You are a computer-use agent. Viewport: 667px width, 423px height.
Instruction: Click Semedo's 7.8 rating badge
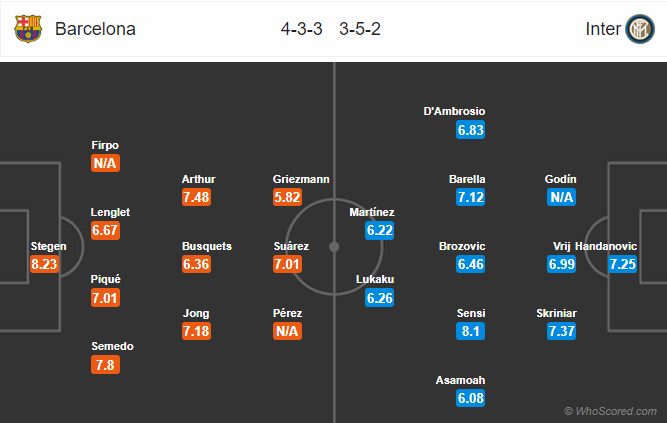click(x=105, y=365)
